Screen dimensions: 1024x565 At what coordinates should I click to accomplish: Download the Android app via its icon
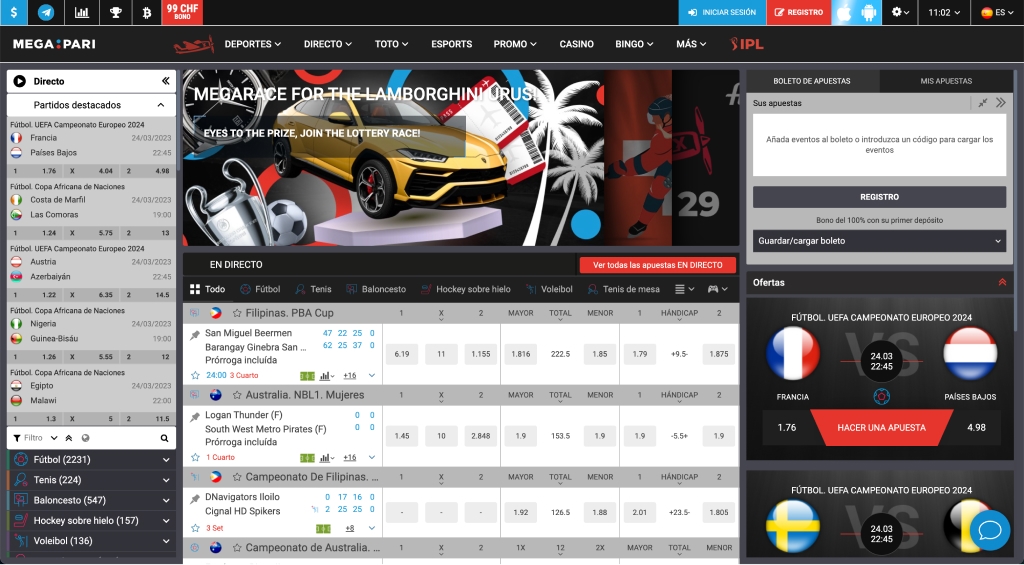point(868,13)
